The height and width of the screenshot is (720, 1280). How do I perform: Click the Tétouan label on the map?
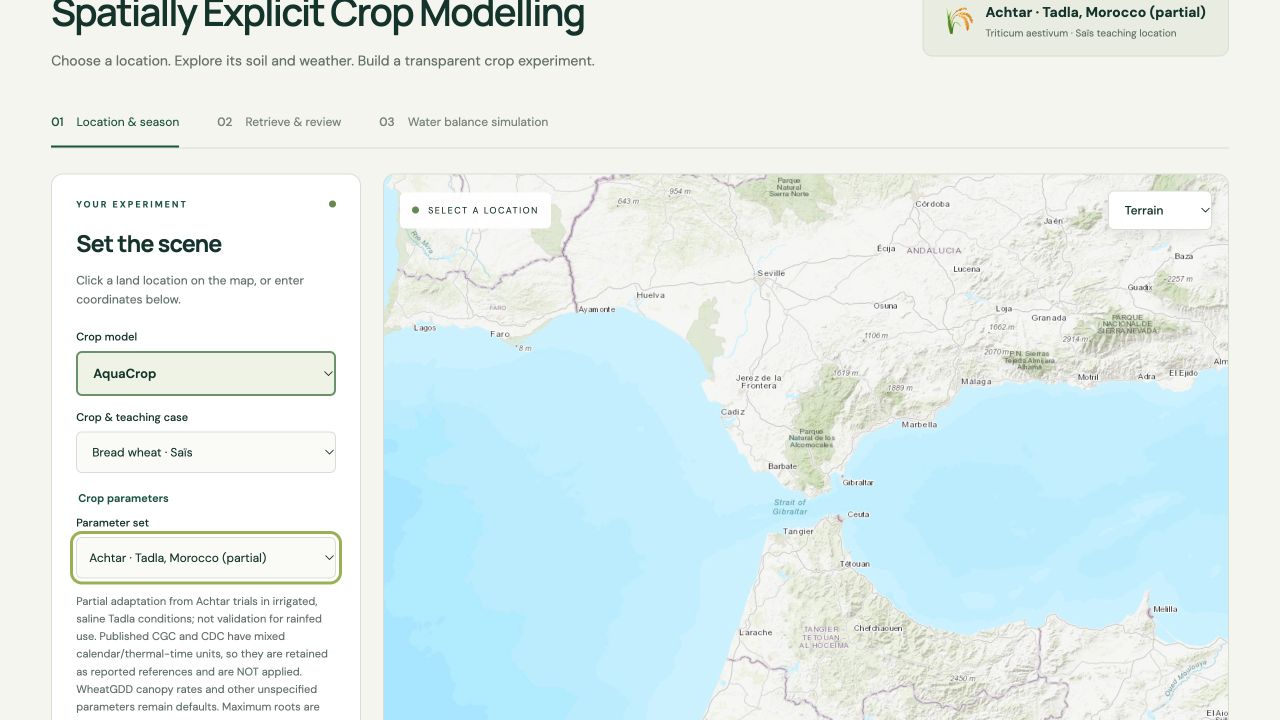click(854, 564)
